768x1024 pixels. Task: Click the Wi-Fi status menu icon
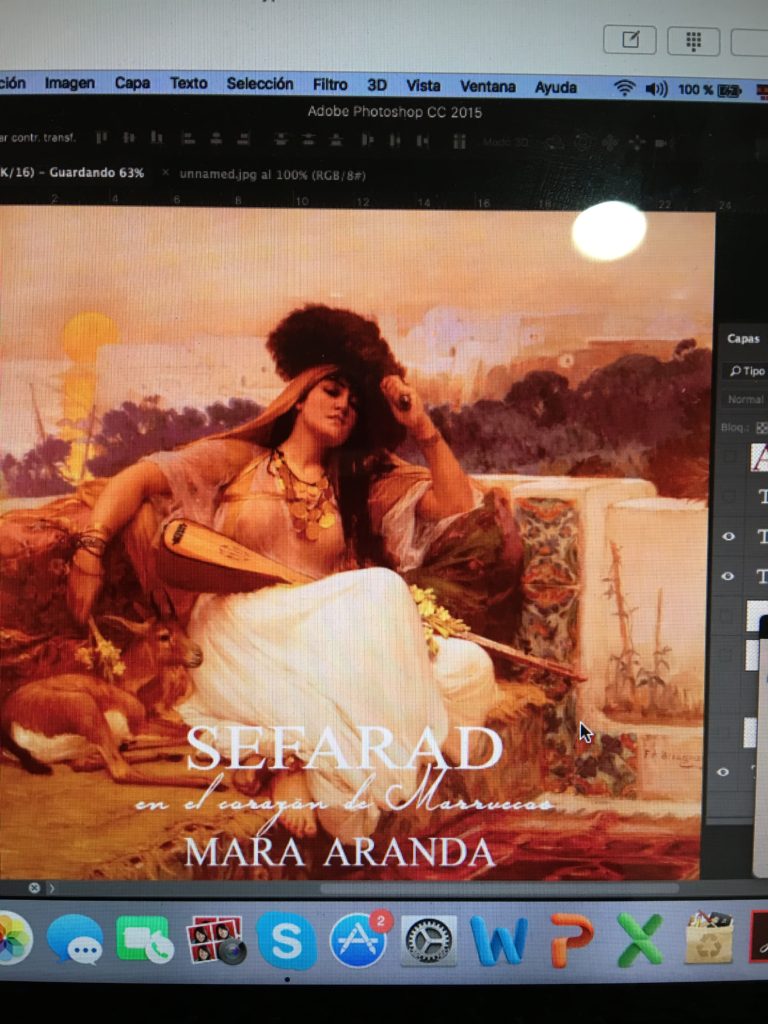[625, 88]
